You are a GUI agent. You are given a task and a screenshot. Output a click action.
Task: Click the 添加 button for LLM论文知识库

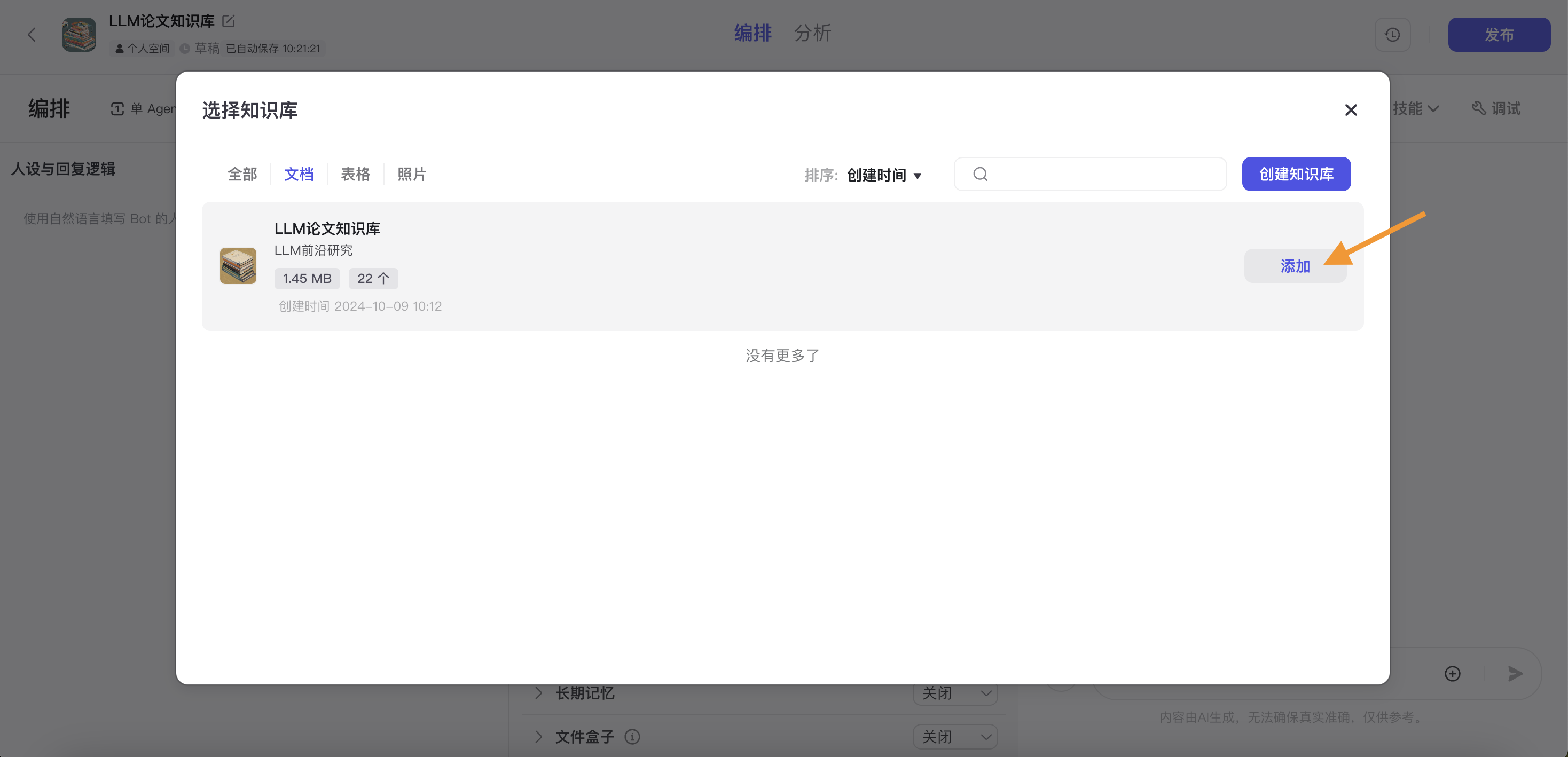point(1295,266)
